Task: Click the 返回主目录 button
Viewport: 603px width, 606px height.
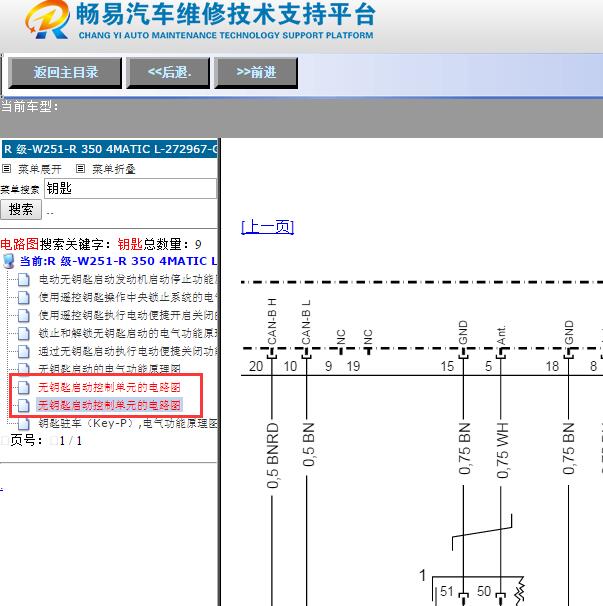Action: pos(65,73)
